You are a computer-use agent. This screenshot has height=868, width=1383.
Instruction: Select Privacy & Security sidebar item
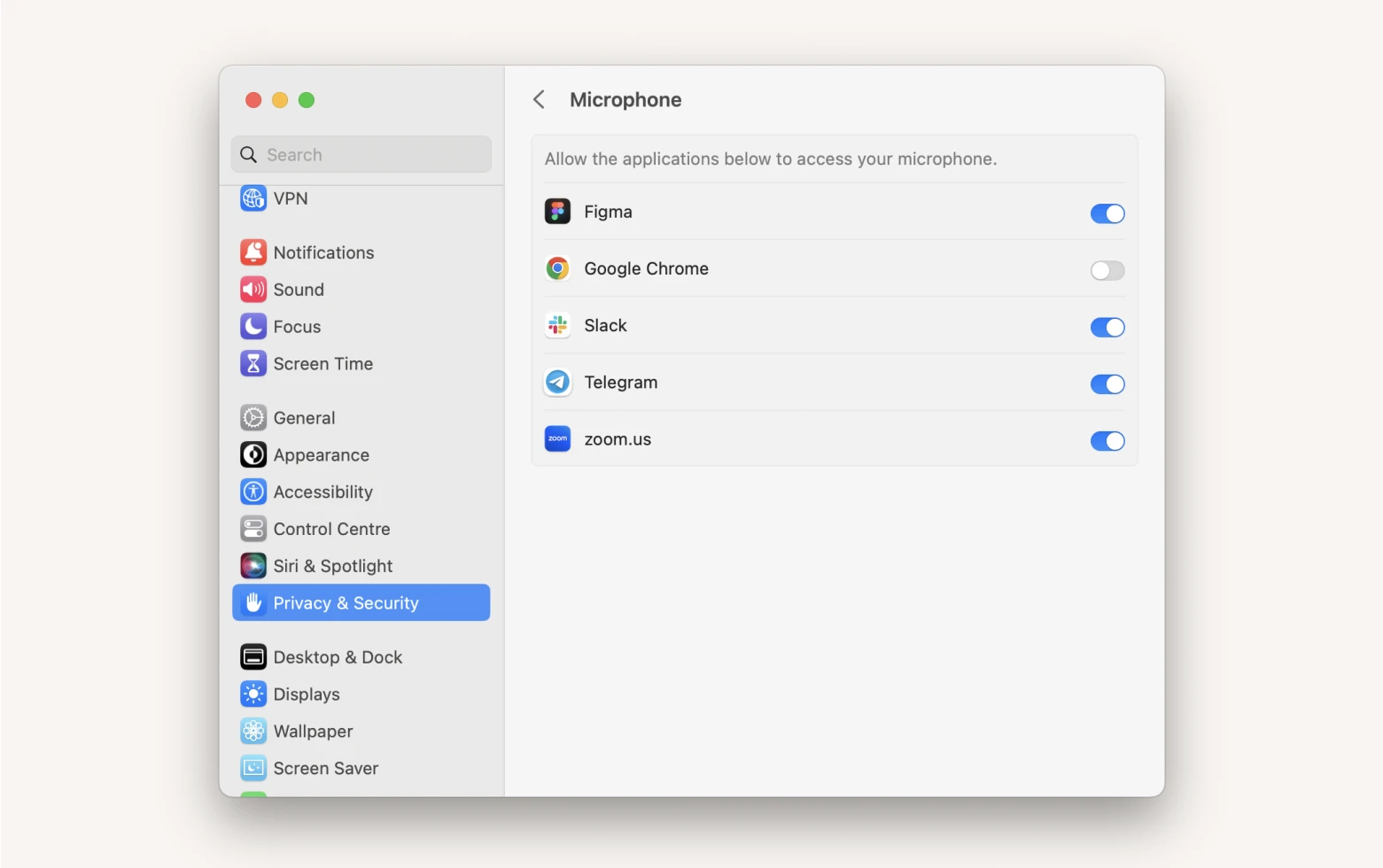pyautogui.click(x=361, y=602)
